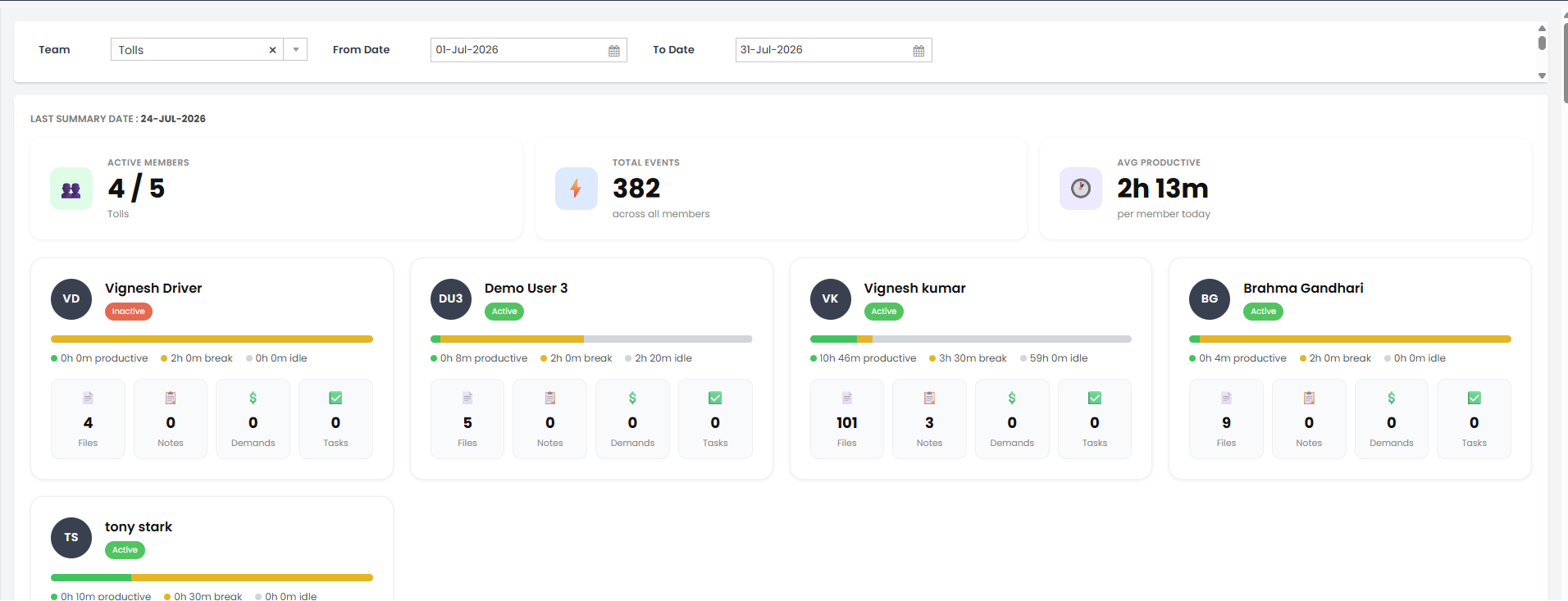
Task: Click '2h 20m idle' on Demo User 3
Action: click(x=663, y=358)
